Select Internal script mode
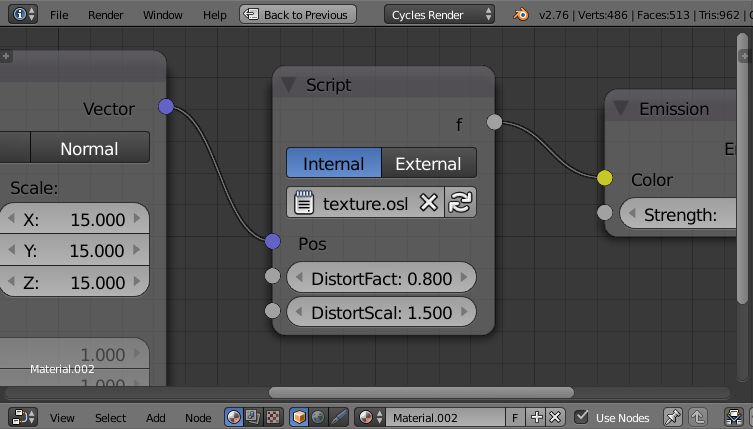The width and height of the screenshot is (753, 429). point(334,163)
